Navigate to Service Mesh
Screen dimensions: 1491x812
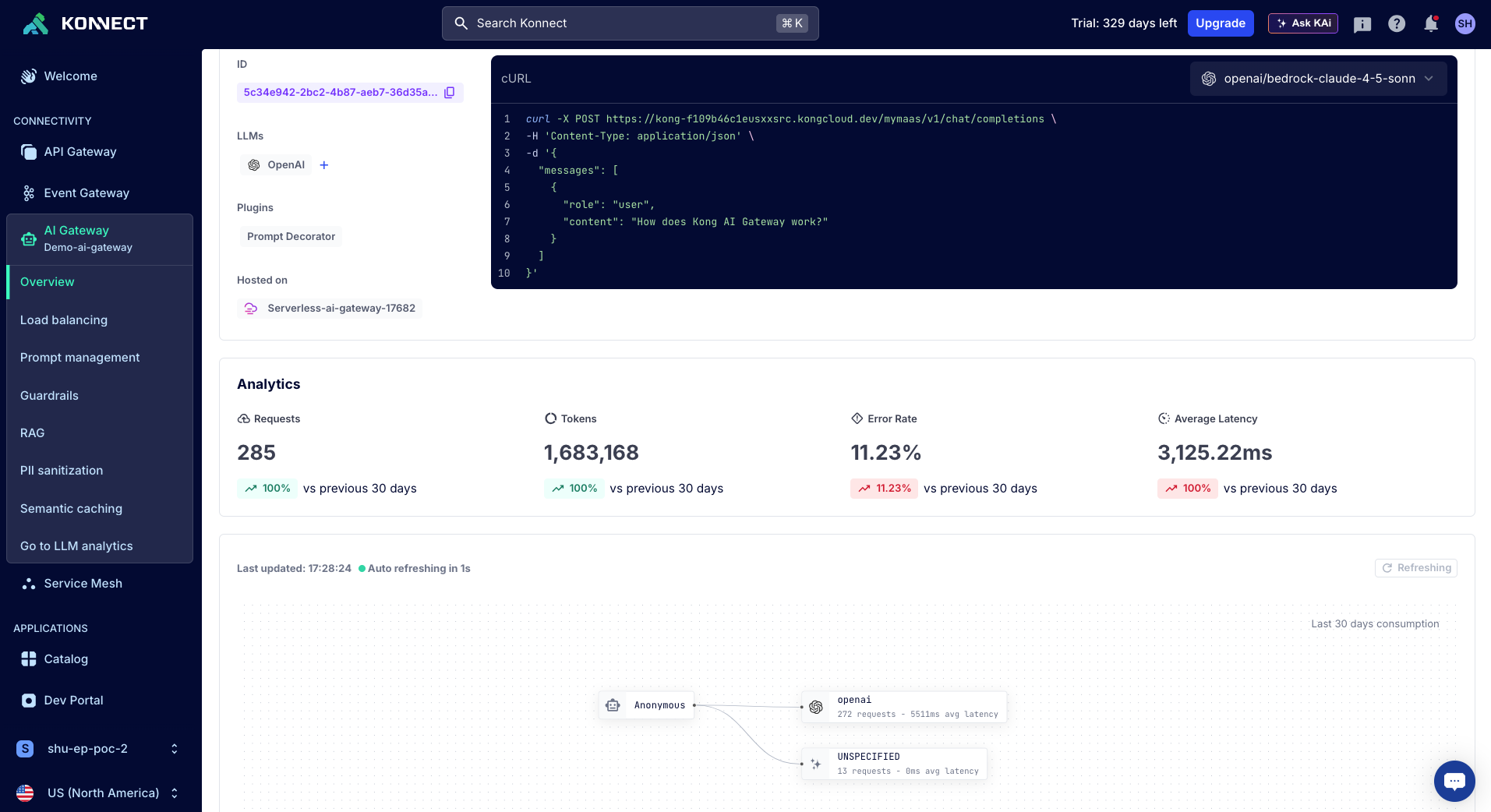[x=83, y=584]
